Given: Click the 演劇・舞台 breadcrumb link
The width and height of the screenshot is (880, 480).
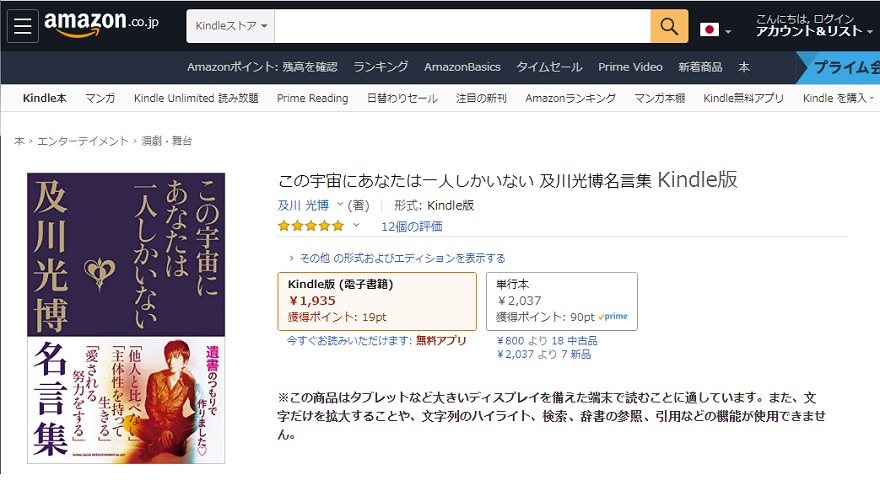Looking at the screenshot, I should 166,141.
